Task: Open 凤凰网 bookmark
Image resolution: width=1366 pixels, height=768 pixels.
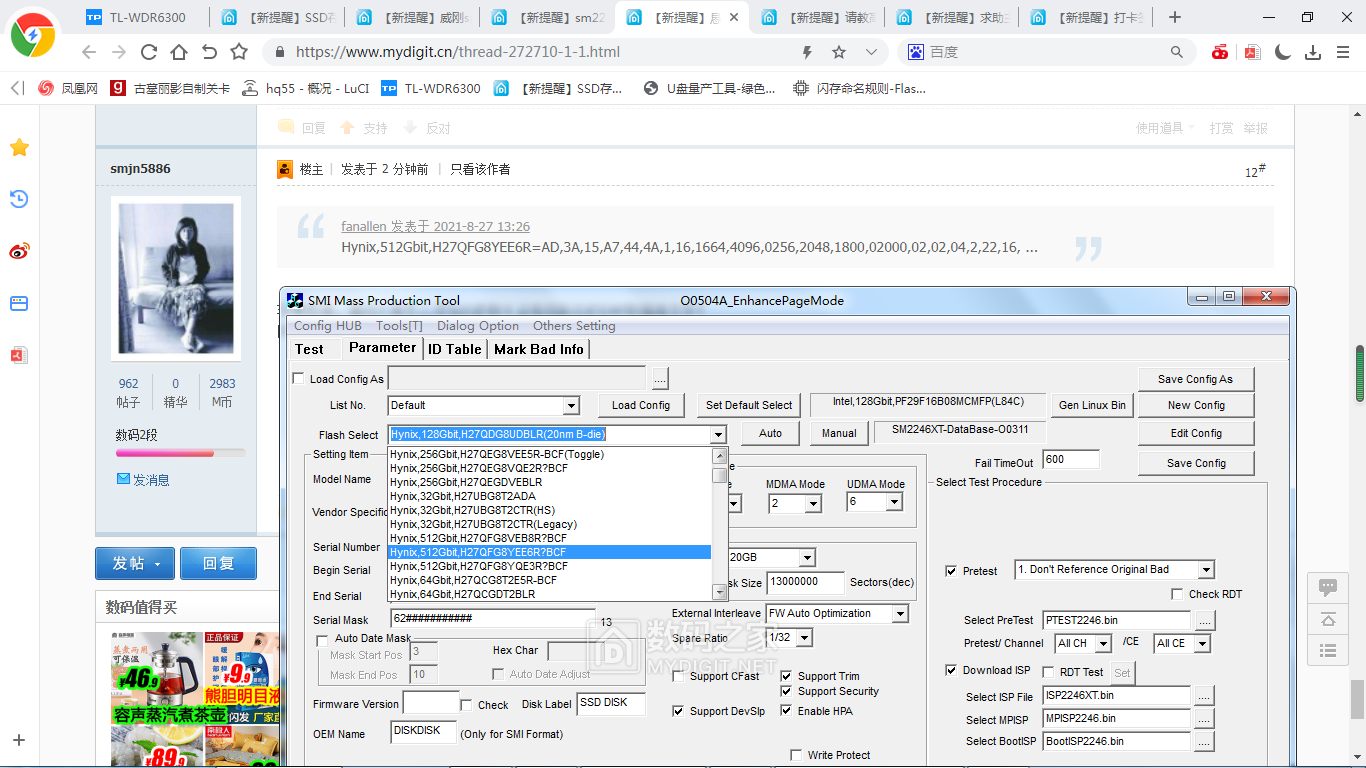Action: point(68,88)
